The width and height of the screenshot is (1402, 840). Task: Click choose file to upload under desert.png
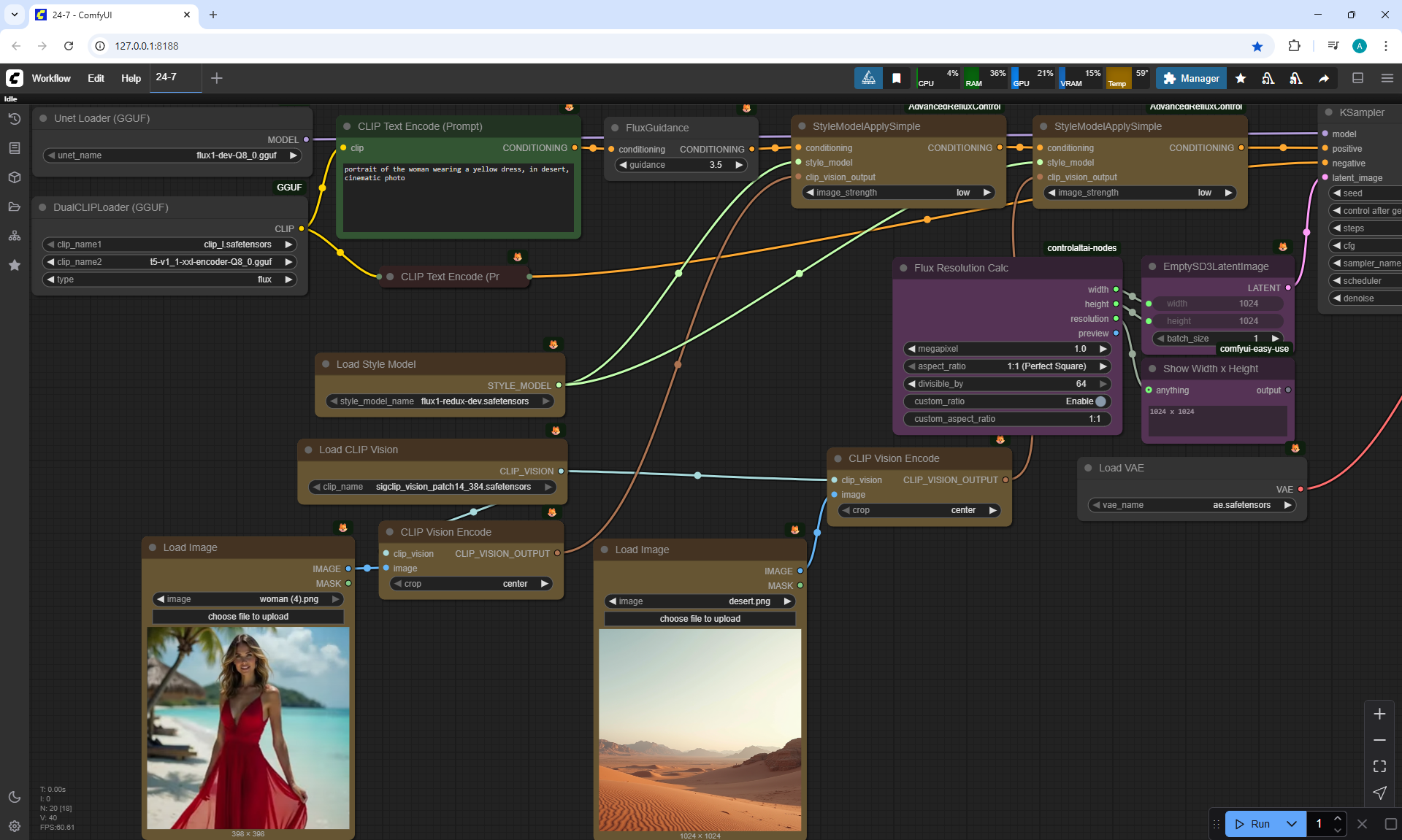pos(700,619)
